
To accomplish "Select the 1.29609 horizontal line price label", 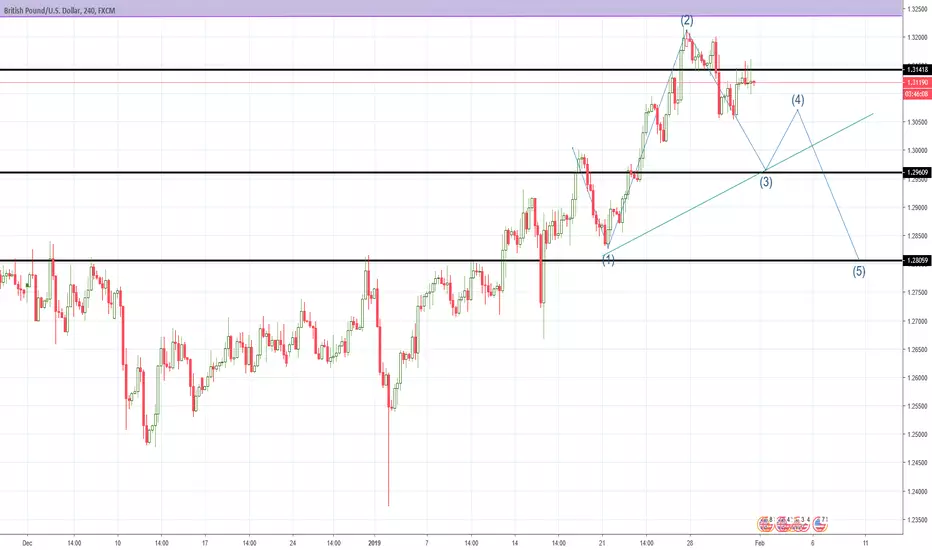I will [x=917, y=172].
